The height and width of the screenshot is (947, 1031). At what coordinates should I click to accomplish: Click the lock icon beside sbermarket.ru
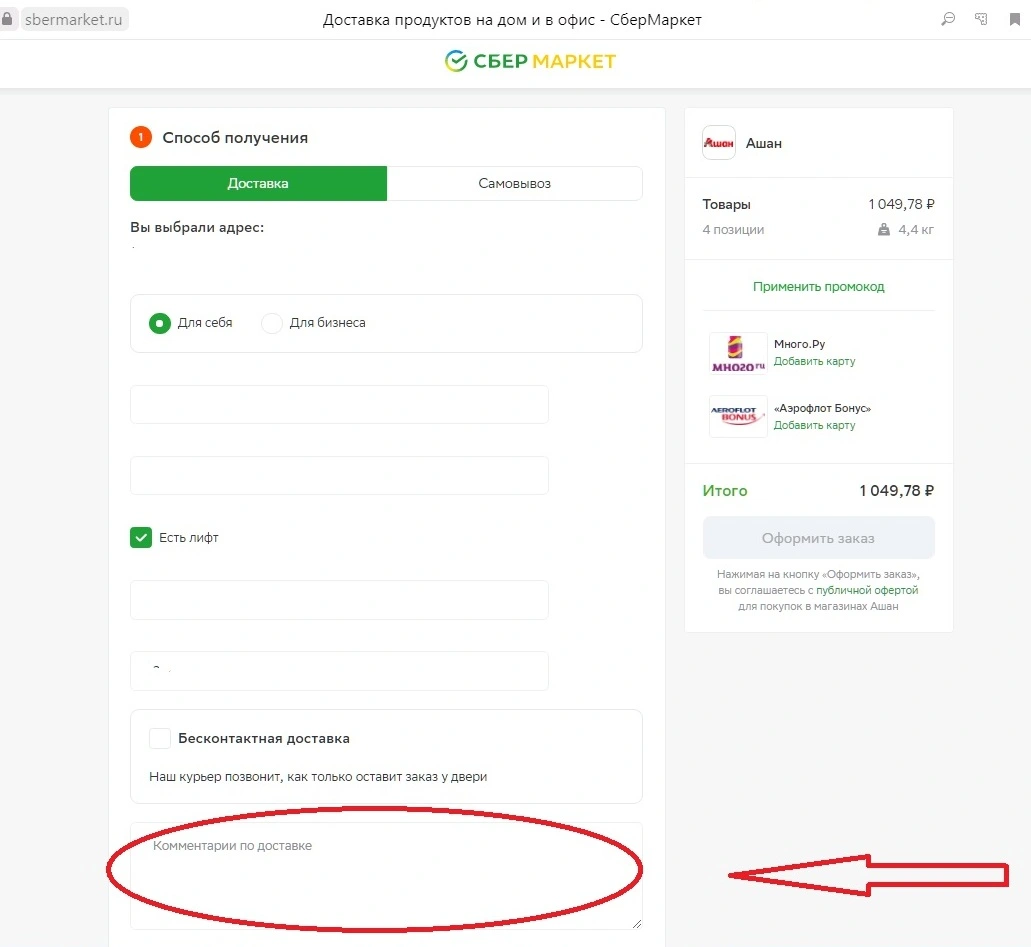(7, 19)
